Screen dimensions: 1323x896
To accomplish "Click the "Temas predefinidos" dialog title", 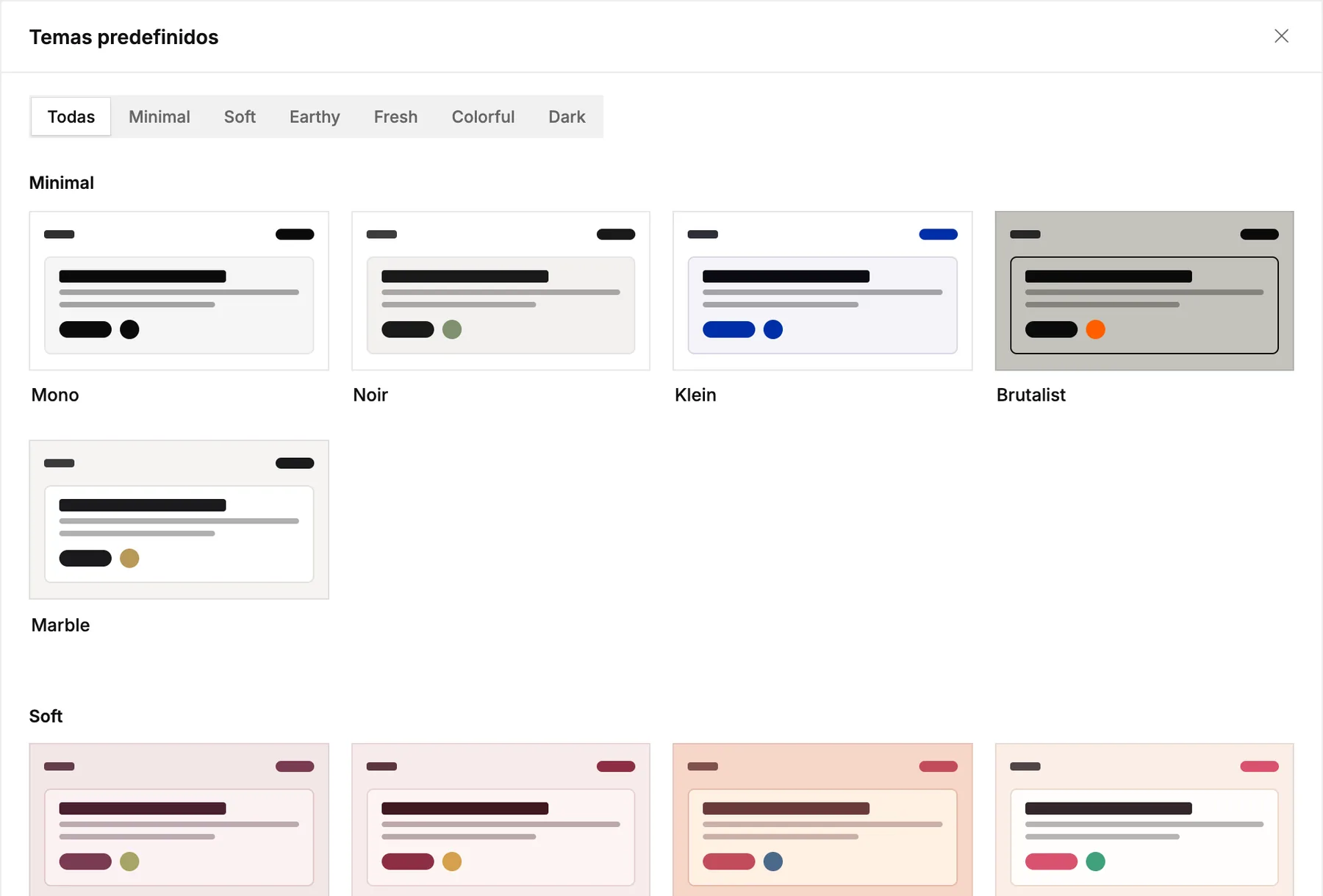I will coord(123,37).
